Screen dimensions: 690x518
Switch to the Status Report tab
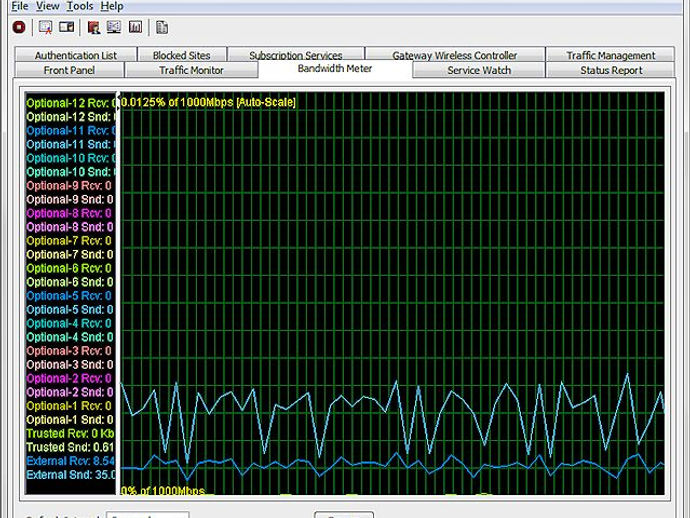[x=610, y=70]
